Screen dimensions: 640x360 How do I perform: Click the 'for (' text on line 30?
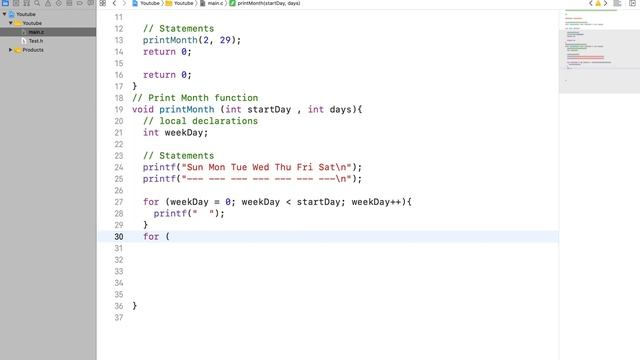coord(156,237)
